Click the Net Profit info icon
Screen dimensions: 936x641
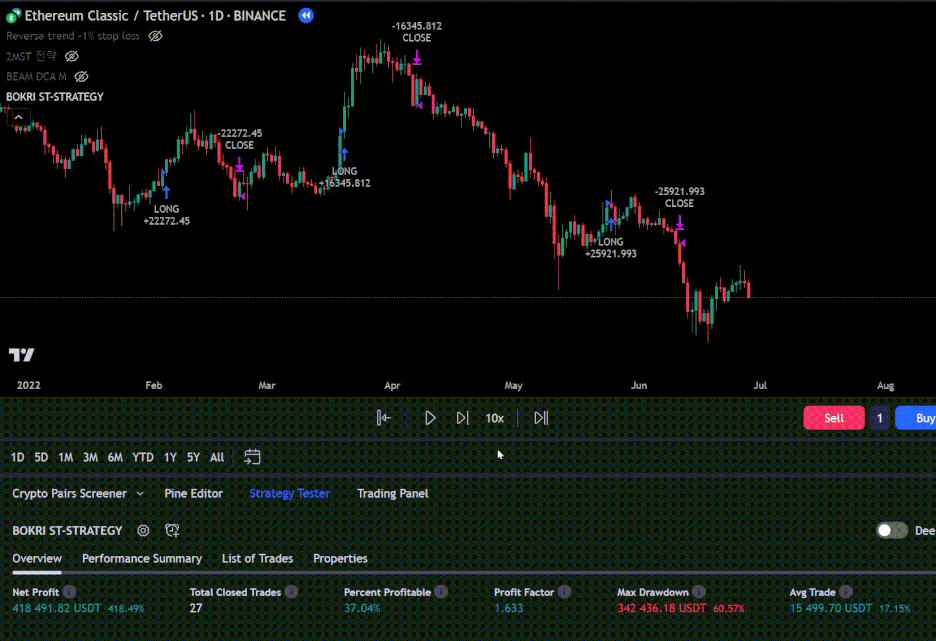pos(69,592)
